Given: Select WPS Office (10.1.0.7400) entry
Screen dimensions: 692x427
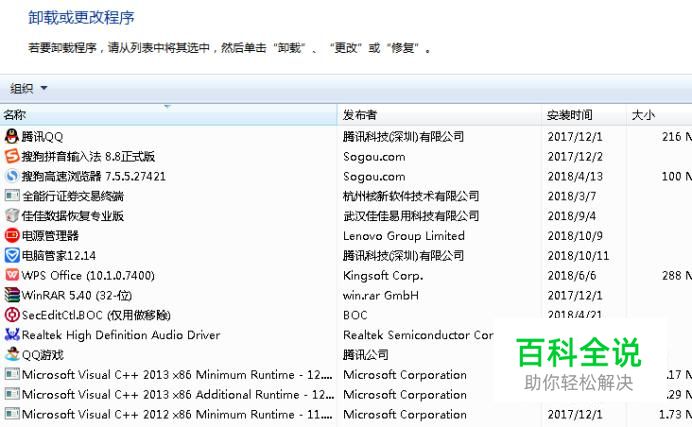Looking at the screenshot, I should (x=88, y=276).
